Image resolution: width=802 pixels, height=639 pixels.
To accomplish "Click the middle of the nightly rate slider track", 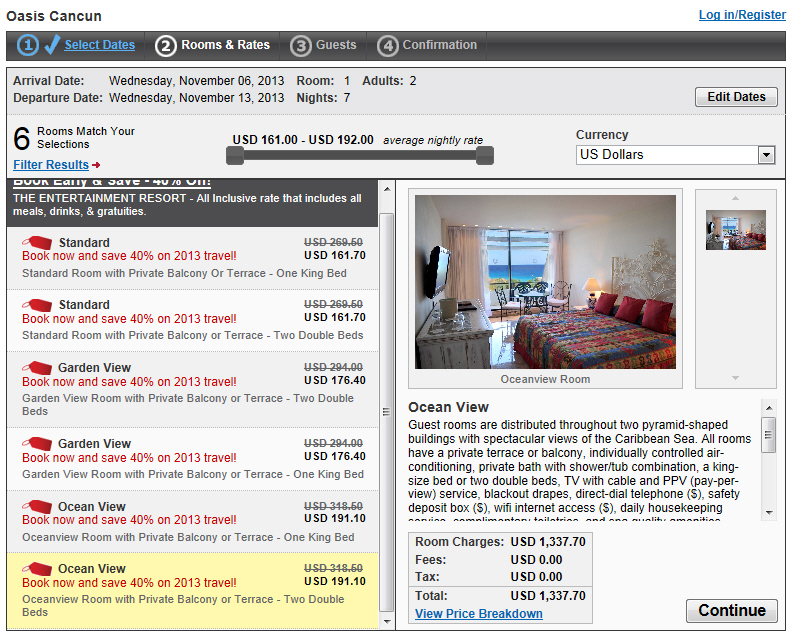I will pos(360,156).
